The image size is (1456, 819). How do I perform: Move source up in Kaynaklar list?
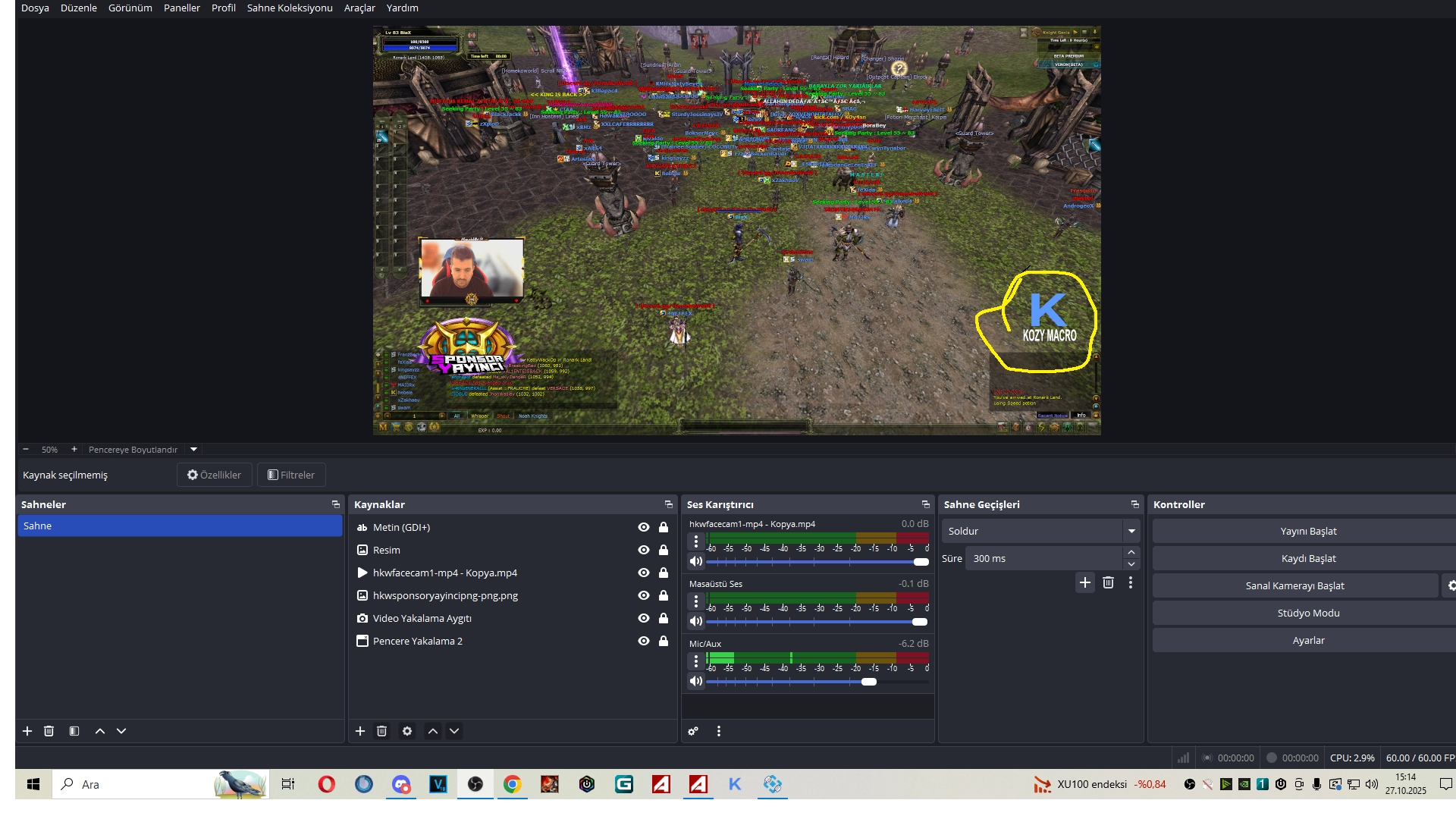(x=432, y=731)
